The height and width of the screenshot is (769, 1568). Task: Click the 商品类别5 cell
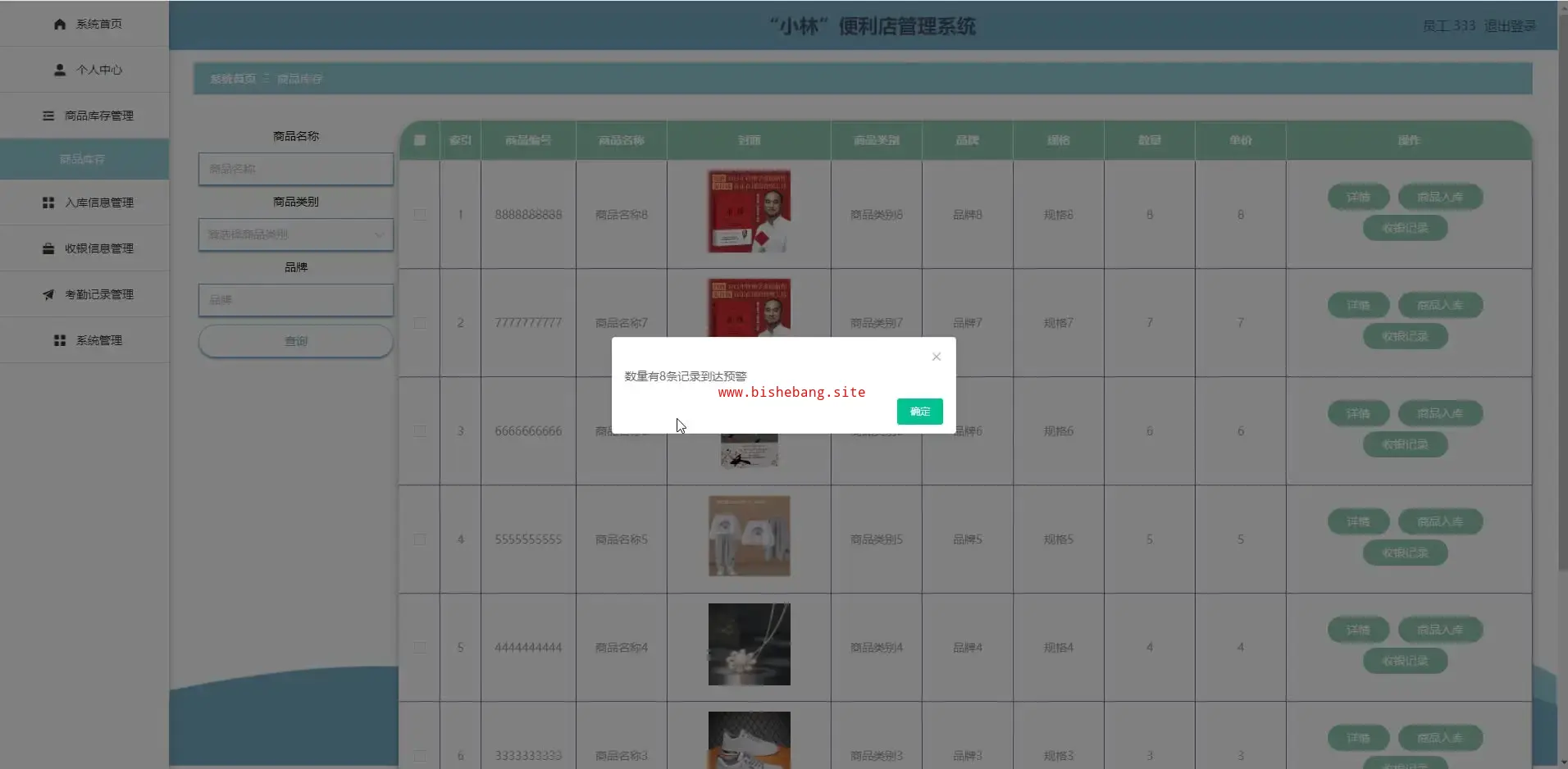click(x=877, y=539)
